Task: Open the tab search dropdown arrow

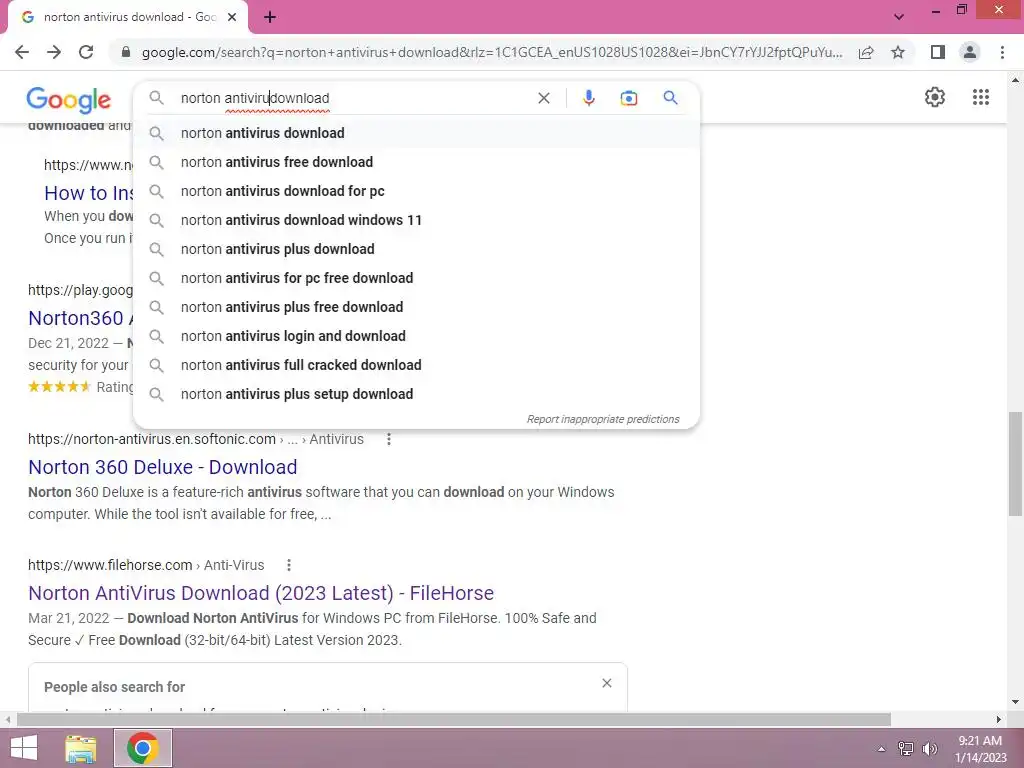Action: (x=899, y=17)
